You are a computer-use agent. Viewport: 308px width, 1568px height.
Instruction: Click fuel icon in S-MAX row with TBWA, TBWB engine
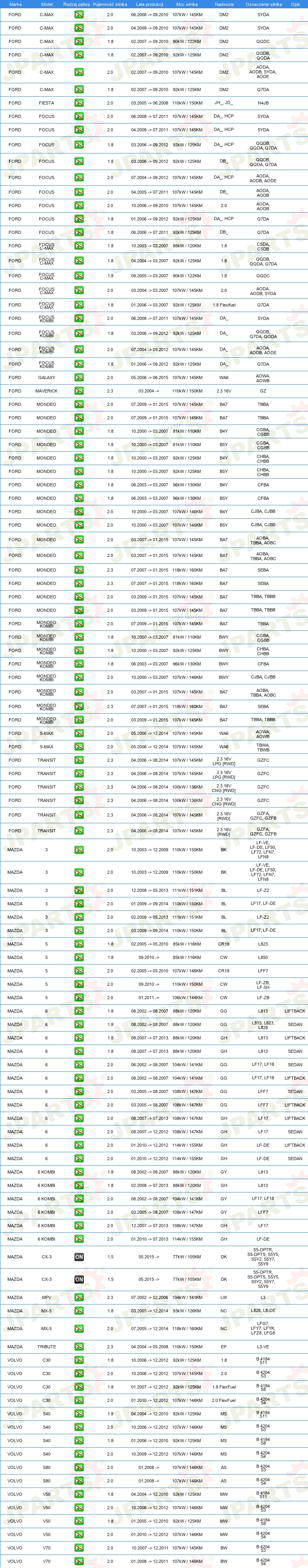point(79,747)
